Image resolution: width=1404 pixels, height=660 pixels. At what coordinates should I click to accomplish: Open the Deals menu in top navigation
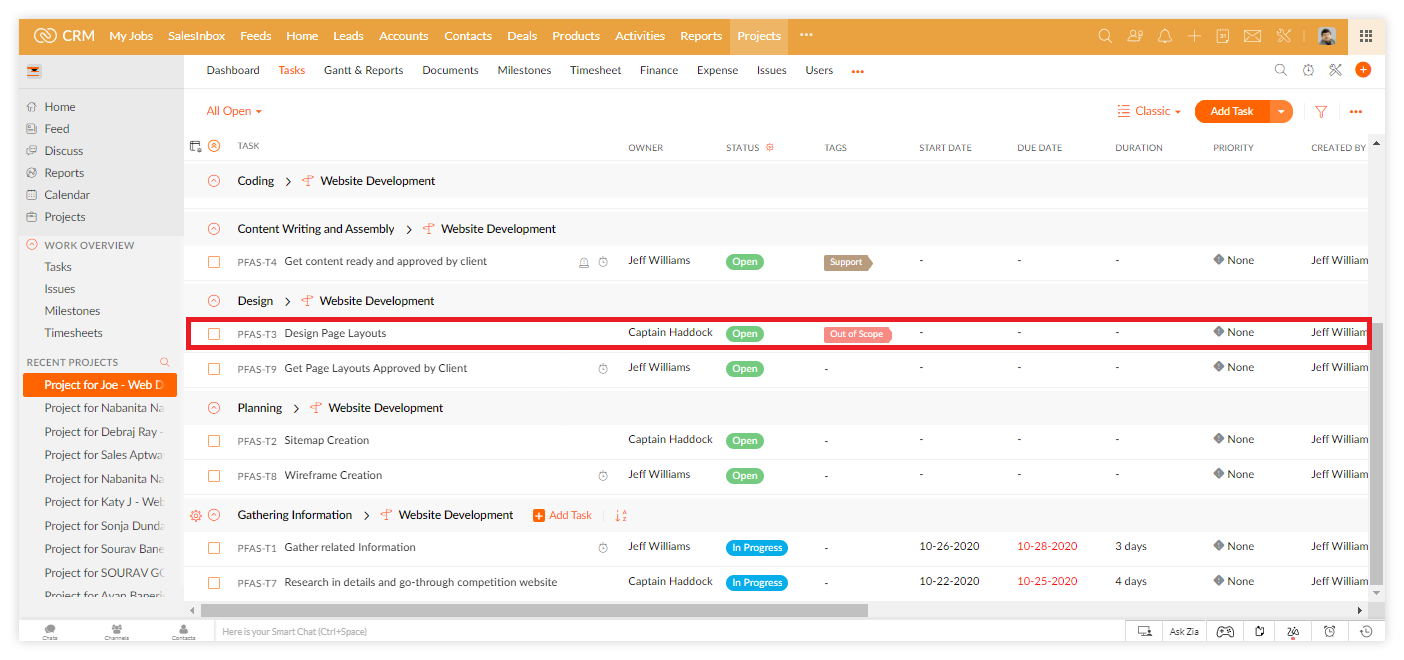(x=522, y=36)
